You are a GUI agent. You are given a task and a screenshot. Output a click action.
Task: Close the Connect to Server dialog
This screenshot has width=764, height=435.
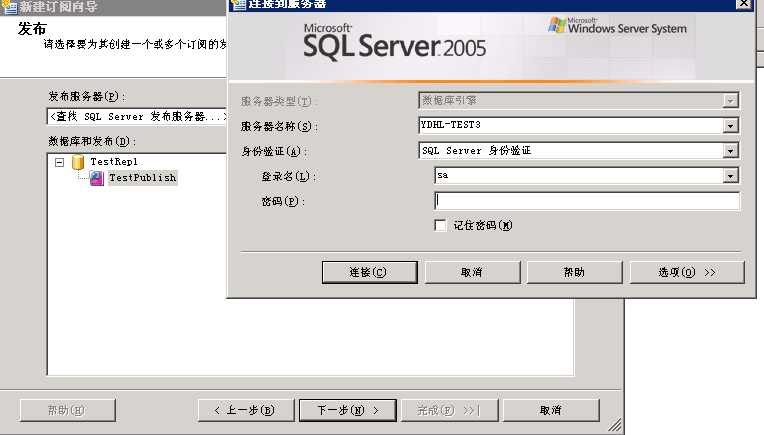[744, 4]
